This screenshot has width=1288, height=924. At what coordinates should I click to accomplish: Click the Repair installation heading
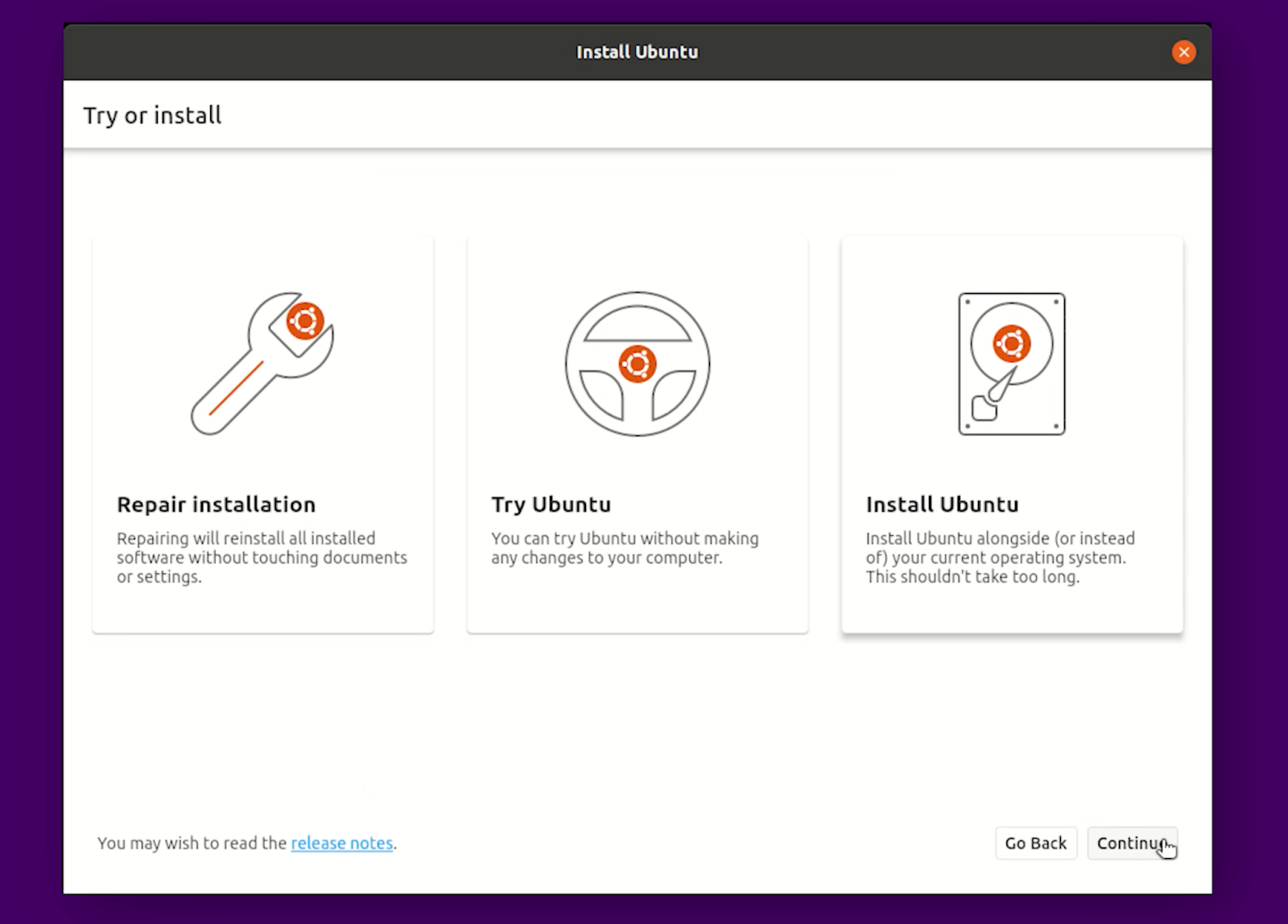(x=216, y=505)
